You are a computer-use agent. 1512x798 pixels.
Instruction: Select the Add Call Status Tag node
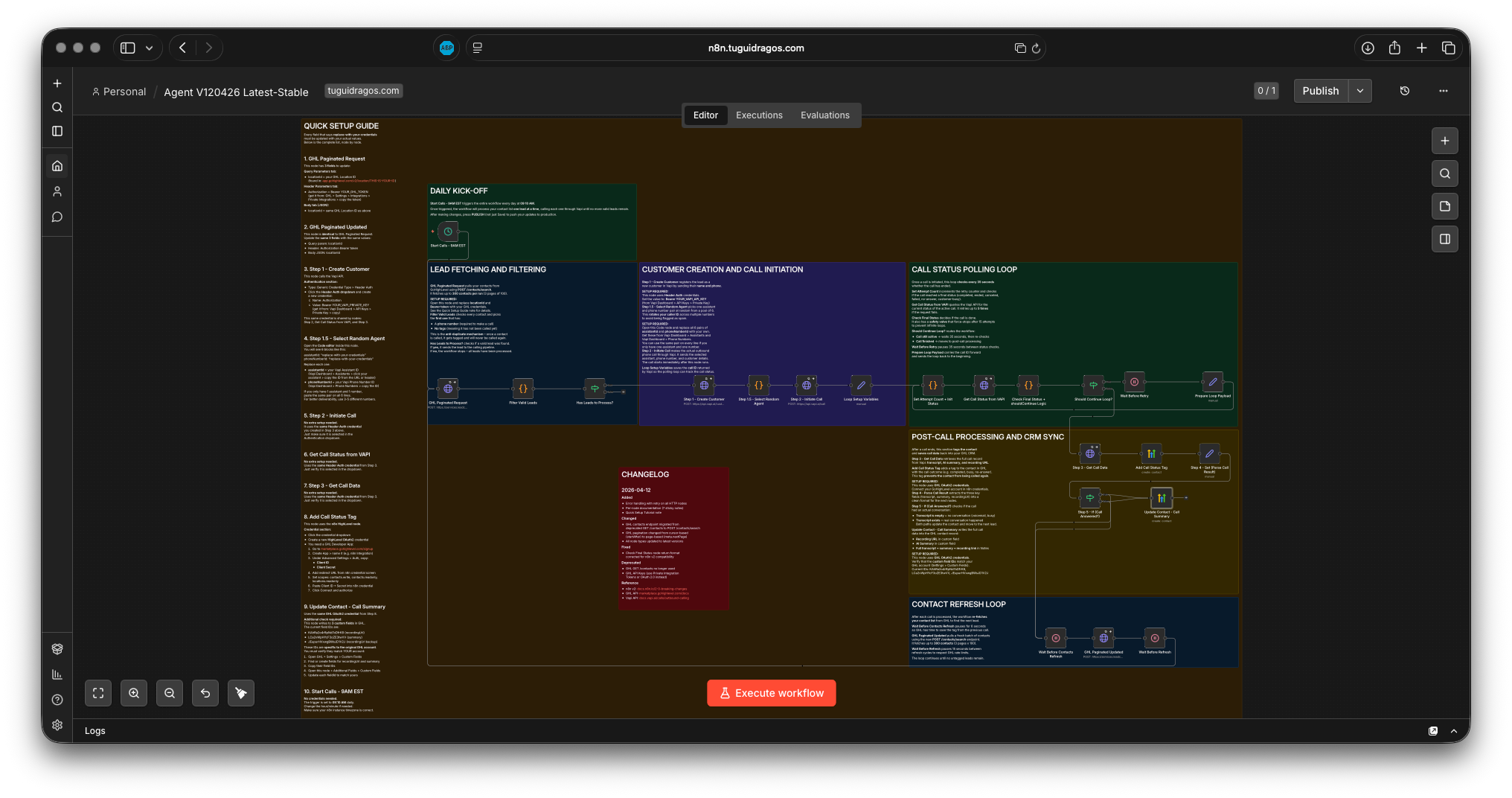(x=1151, y=453)
